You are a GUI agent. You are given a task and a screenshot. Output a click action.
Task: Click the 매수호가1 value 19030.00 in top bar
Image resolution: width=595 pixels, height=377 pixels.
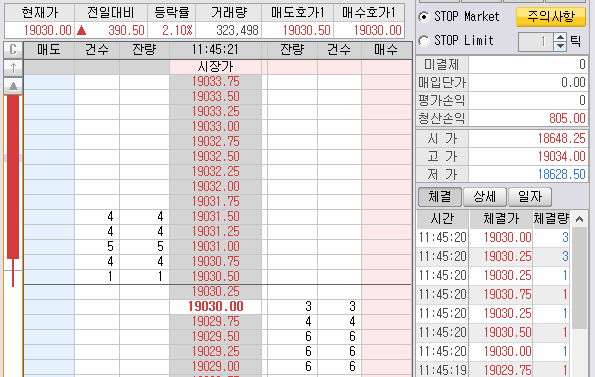(378, 30)
